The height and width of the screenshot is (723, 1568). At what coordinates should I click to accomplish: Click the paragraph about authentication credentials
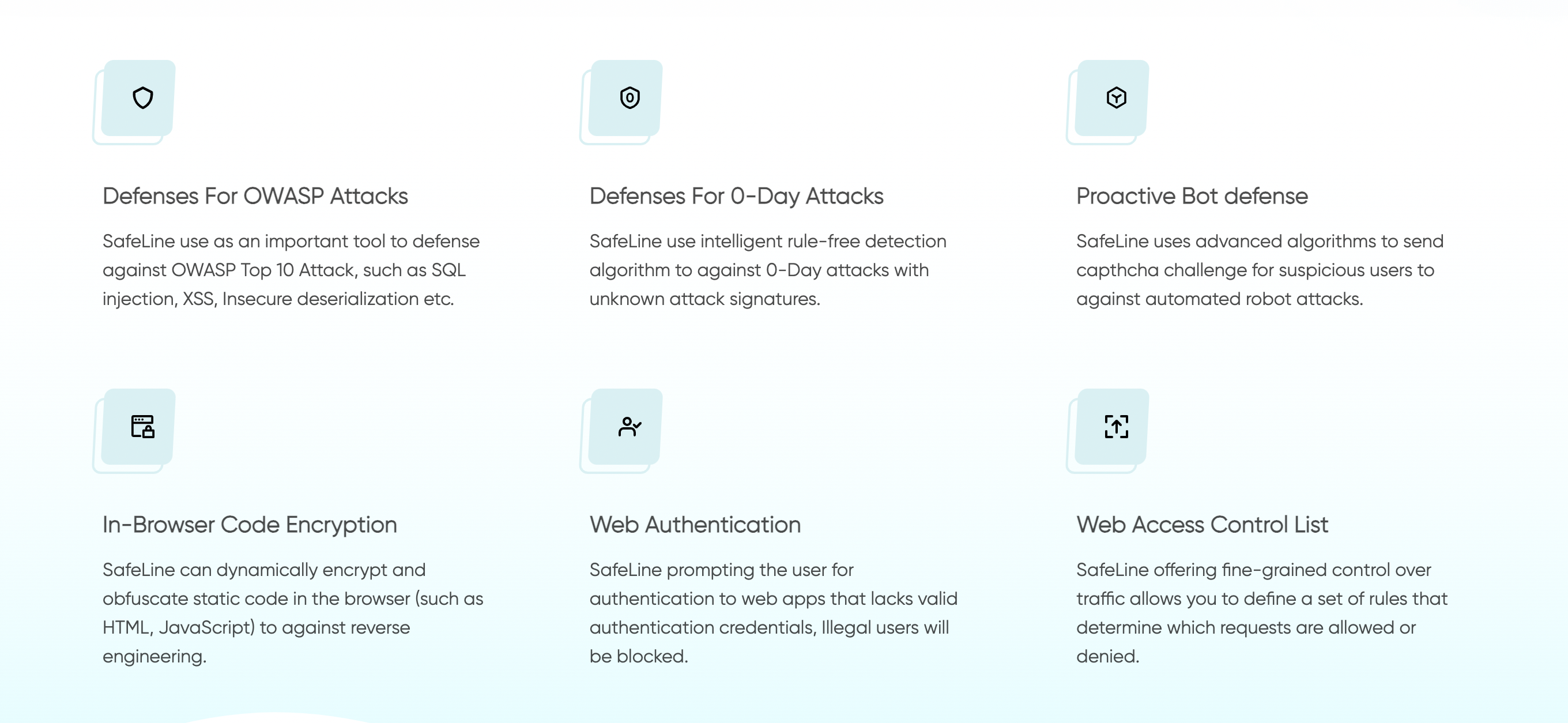pos(773,613)
